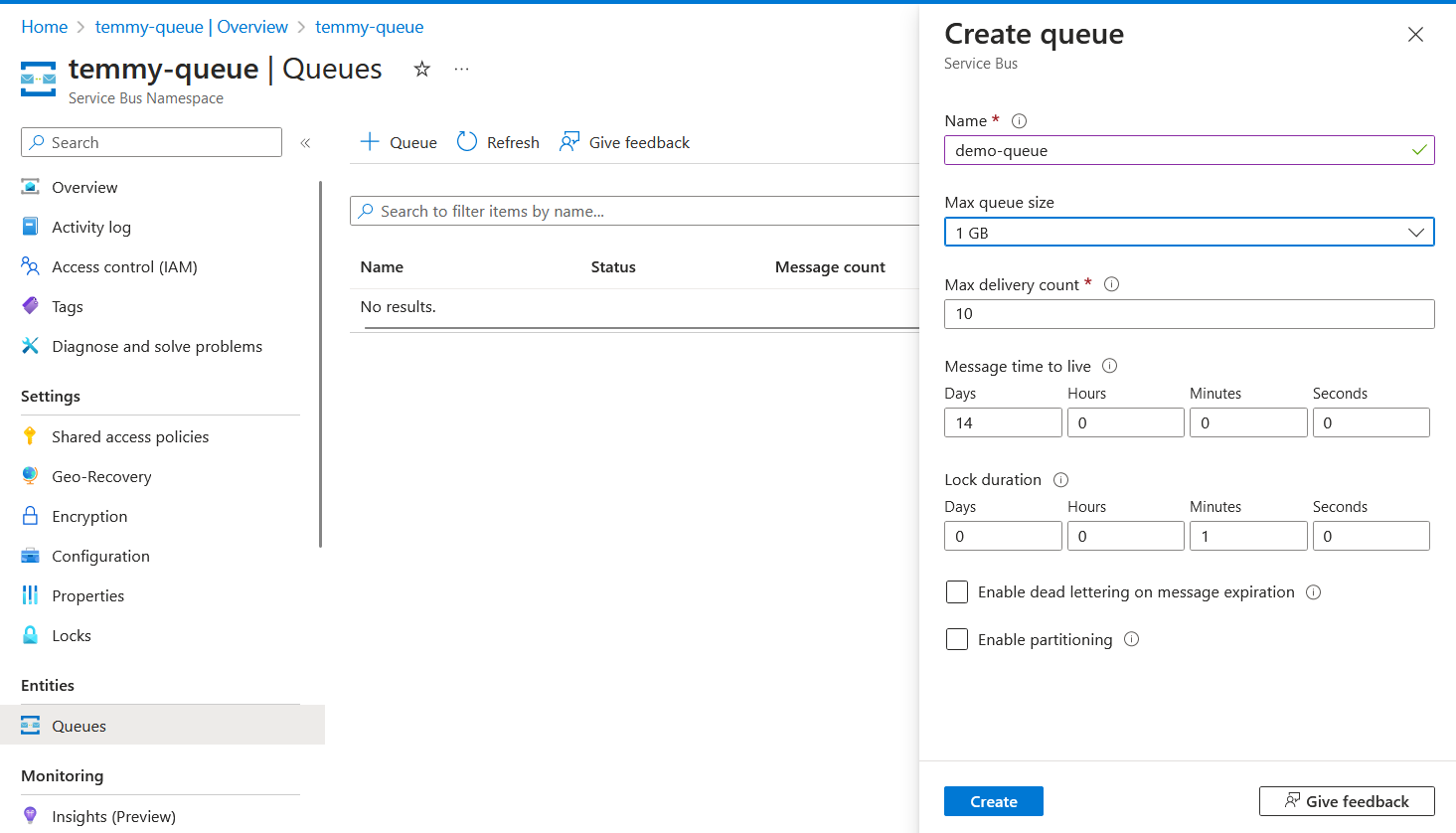Click Message time to live Days field
This screenshot has width=1456, height=833.
1003,422
